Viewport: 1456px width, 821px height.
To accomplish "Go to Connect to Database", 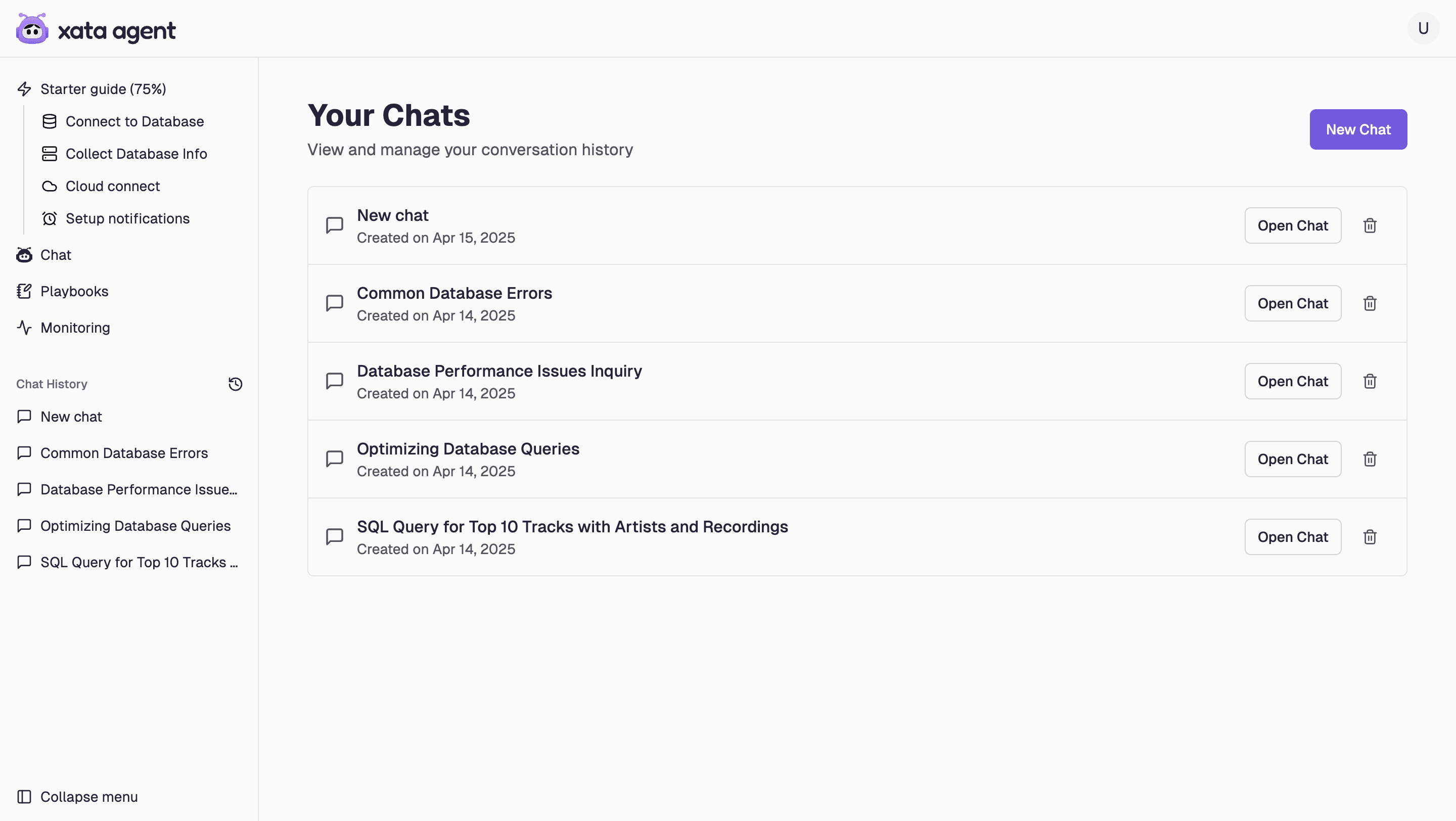I will click(134, 121).
